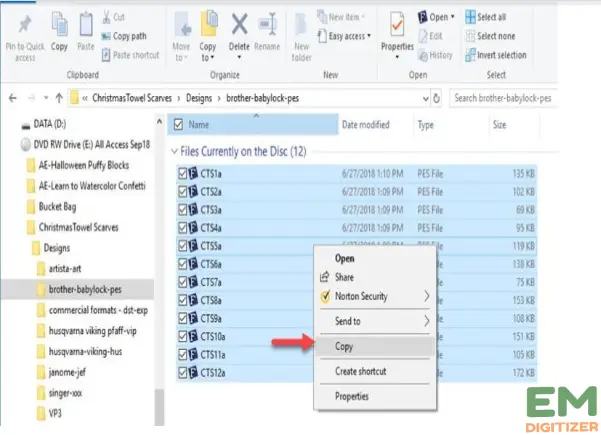The width and height of the screenshot is (601, 435).
Task: Click the Rename ribbon icon
Action: click(x=267, y=25)
